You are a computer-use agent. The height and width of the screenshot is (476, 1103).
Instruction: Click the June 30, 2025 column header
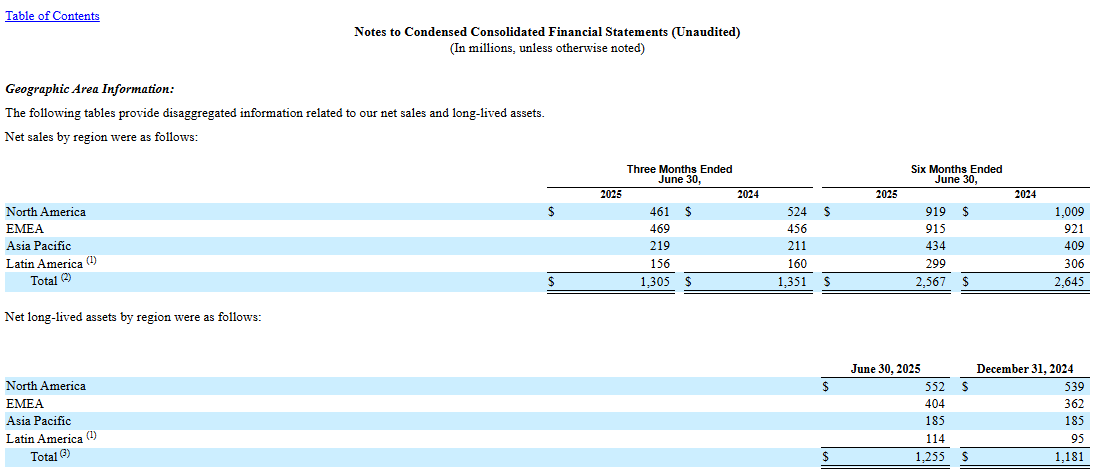[886, 369]
